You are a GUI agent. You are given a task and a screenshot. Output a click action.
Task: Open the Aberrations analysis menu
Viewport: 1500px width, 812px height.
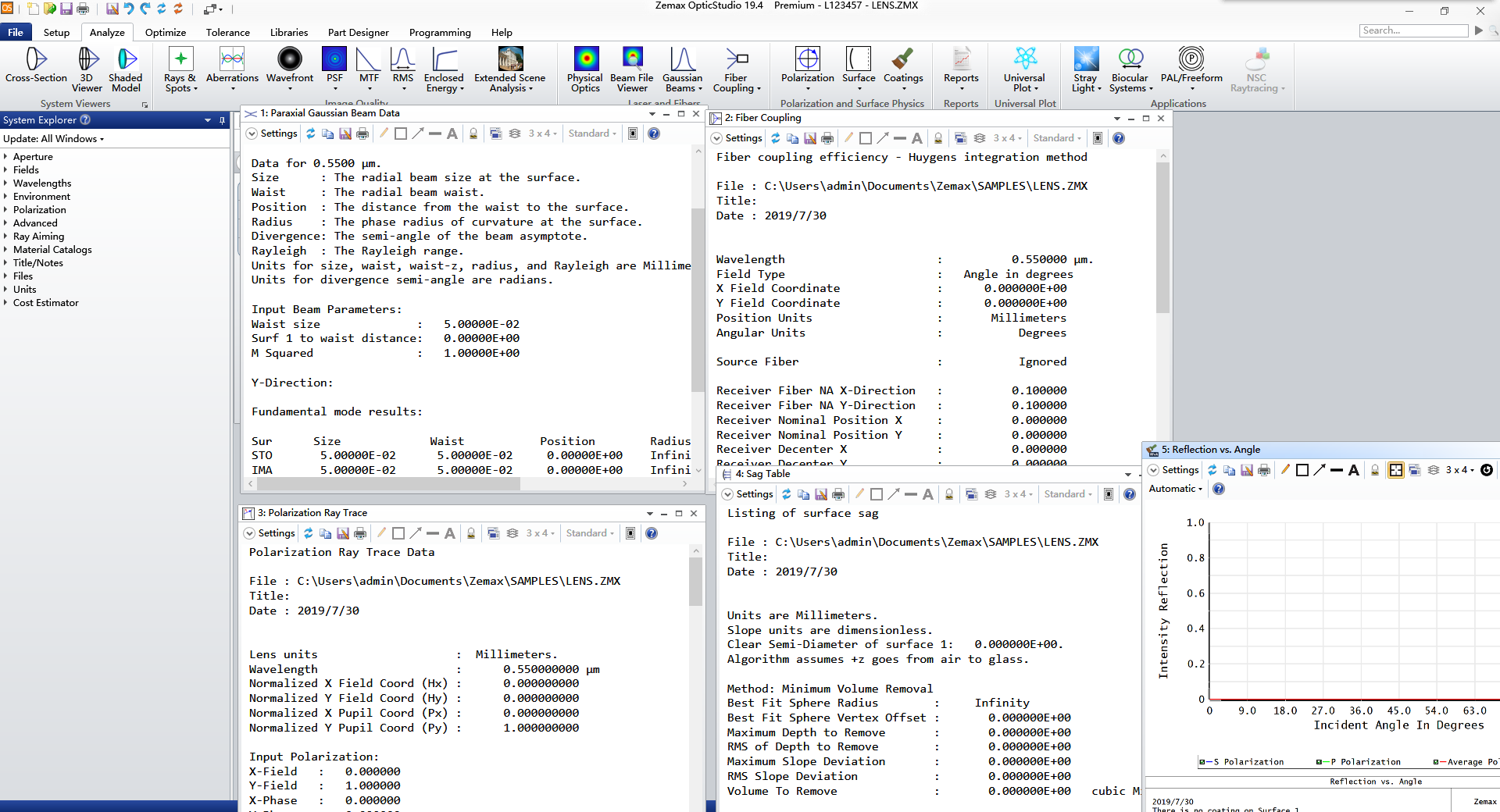232,68
